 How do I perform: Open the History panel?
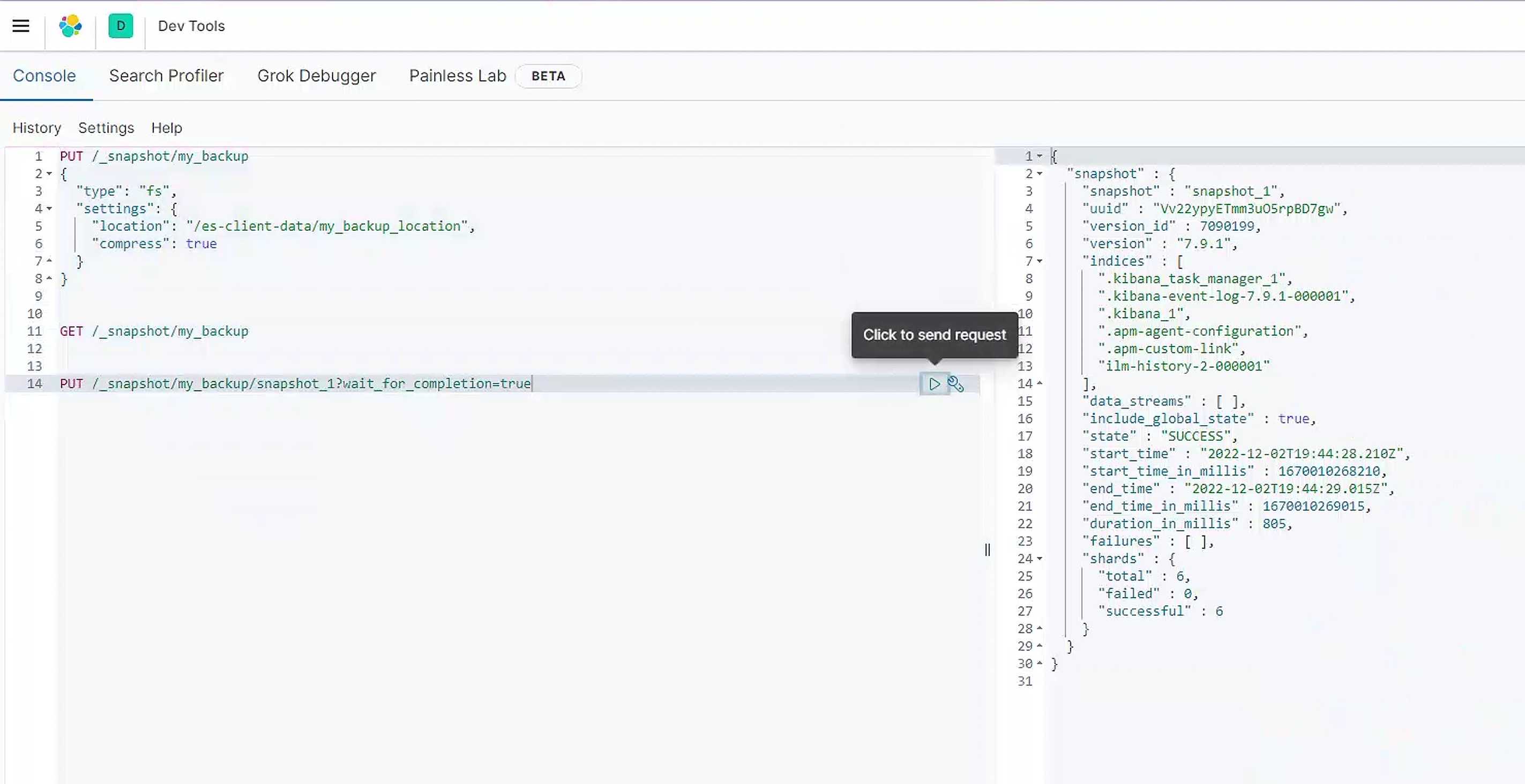pos(36,128)
